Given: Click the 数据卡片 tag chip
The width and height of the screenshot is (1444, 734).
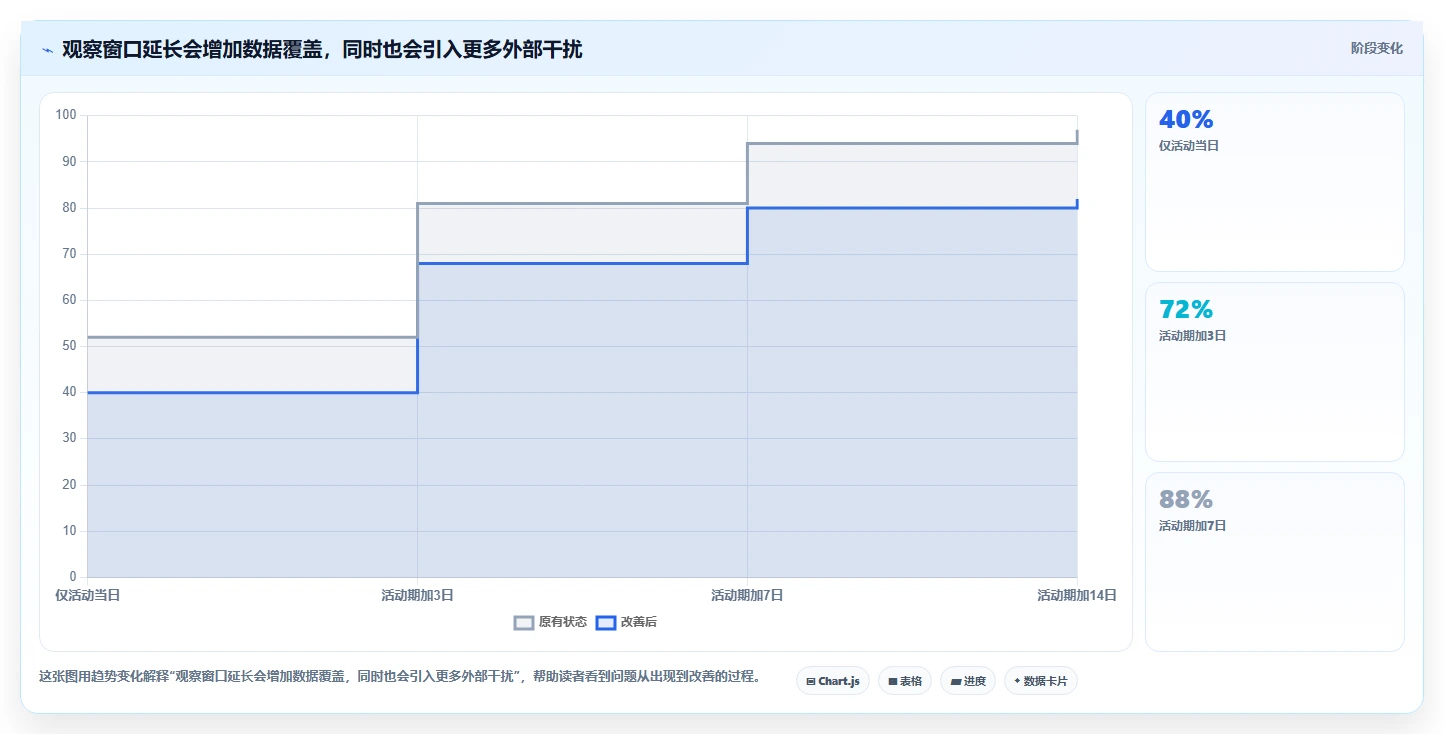Looking at the screenshot, I should coord(1040,681).
